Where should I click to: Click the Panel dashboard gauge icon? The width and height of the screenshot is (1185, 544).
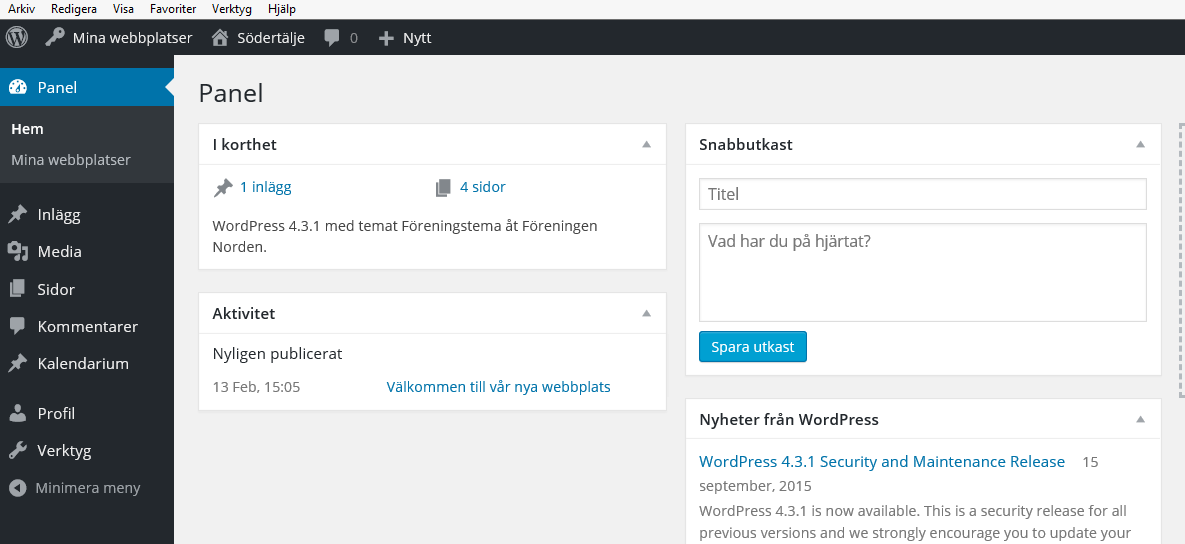[17, 88]
